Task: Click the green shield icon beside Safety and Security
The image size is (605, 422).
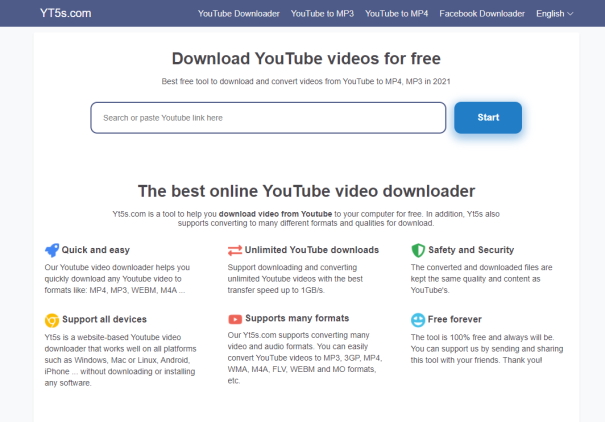Action: coord(418,250)
